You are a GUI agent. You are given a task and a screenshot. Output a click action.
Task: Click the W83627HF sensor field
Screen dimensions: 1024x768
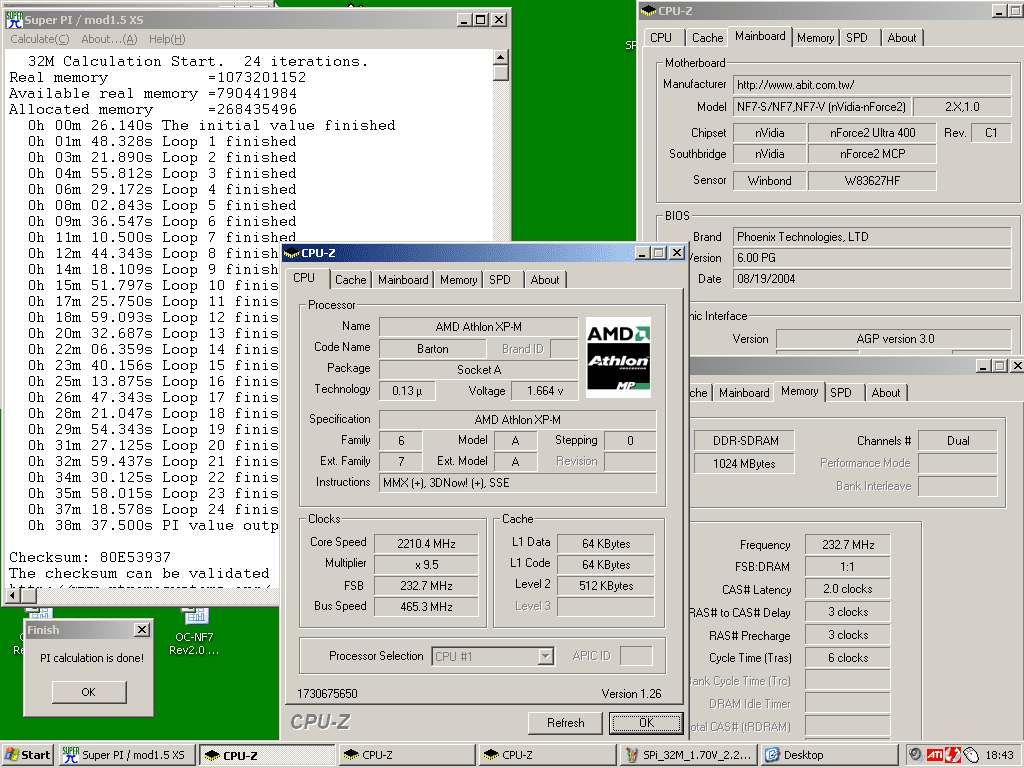[872, 180]
